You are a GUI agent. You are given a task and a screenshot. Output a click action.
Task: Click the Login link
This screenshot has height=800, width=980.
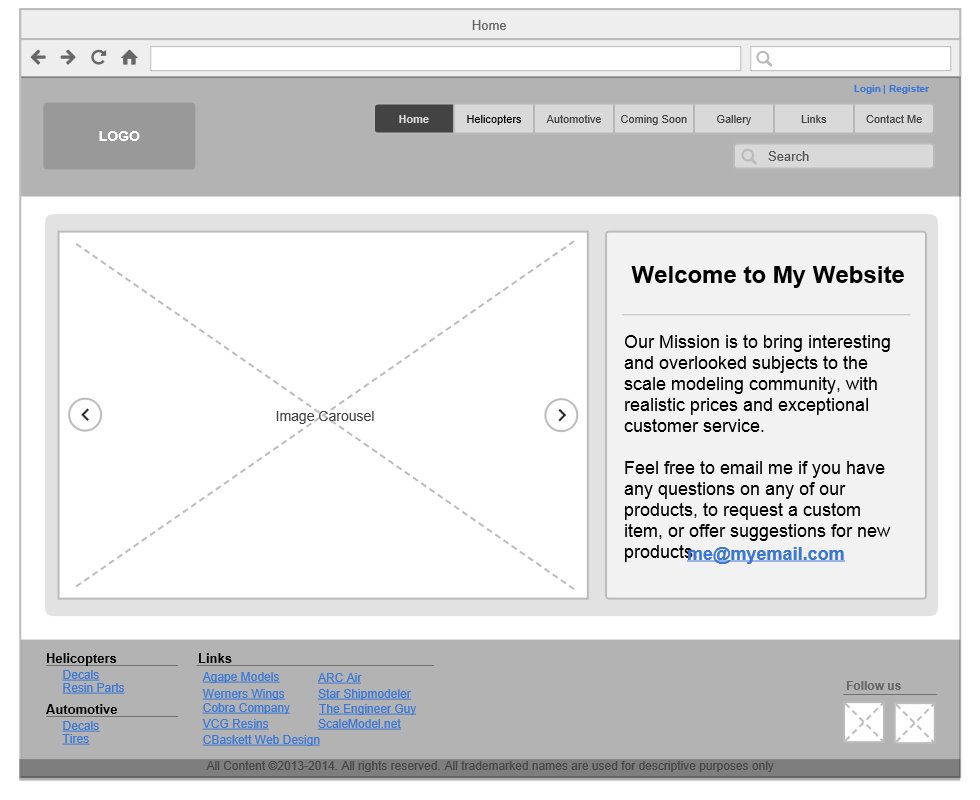click(867, 89)
